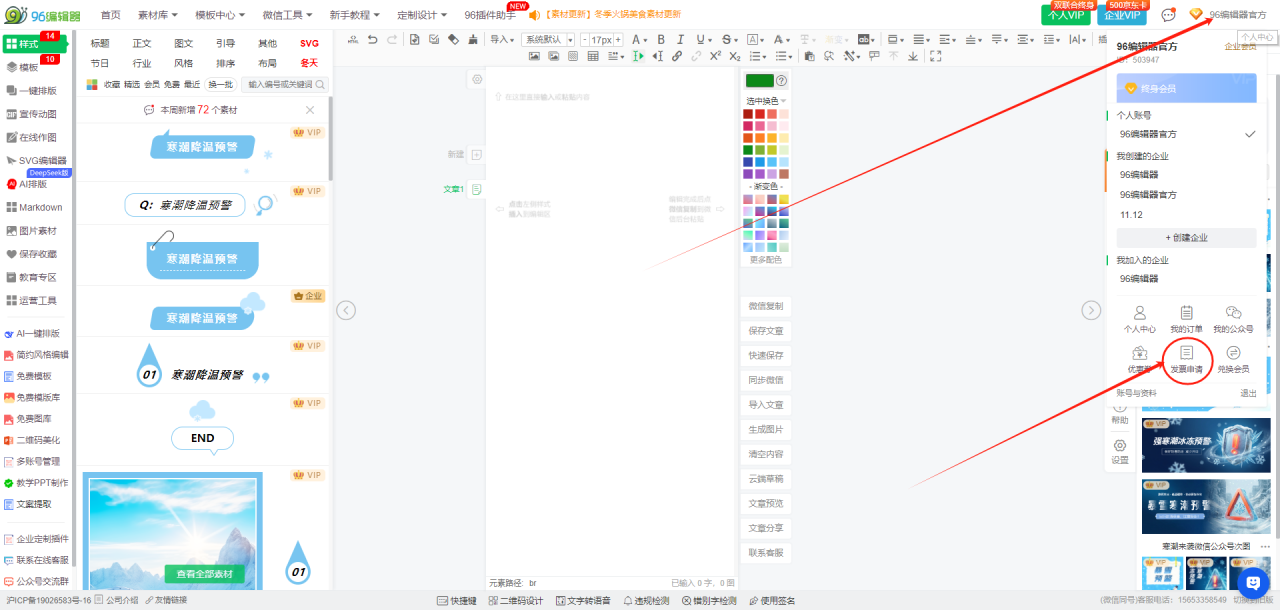Click the 保存文章 button

pyautogui.click(x=765, y=331)
